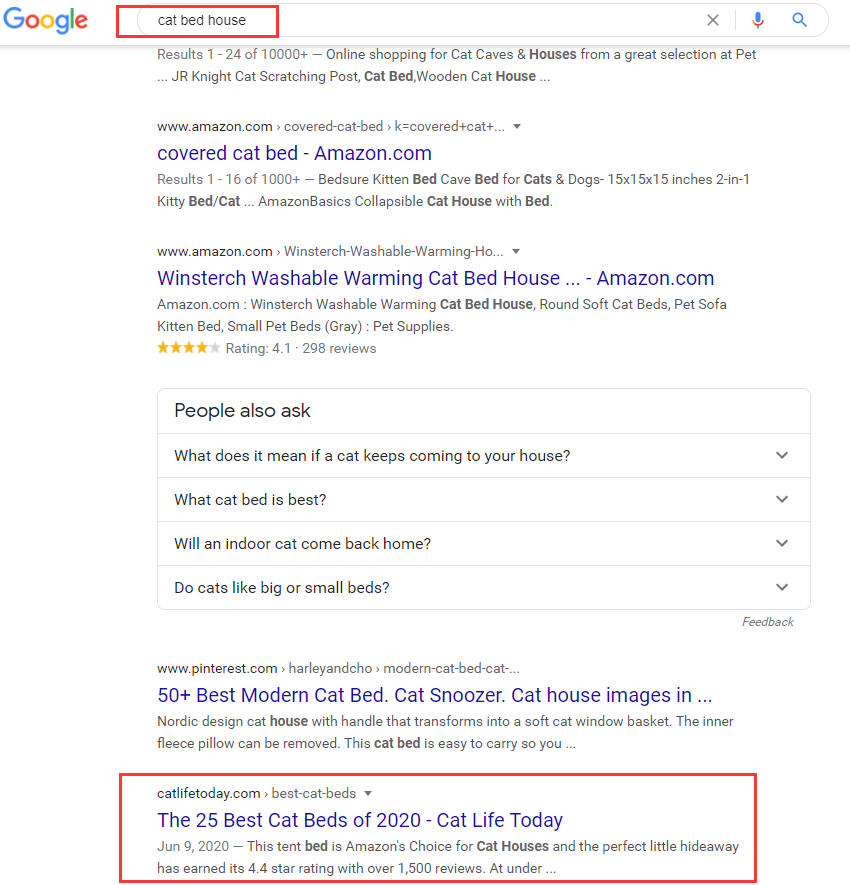Open dropdown arrow beside Winsterch Amazon URL
Viewport: 850px width, 885px height.
pos(516,252)
